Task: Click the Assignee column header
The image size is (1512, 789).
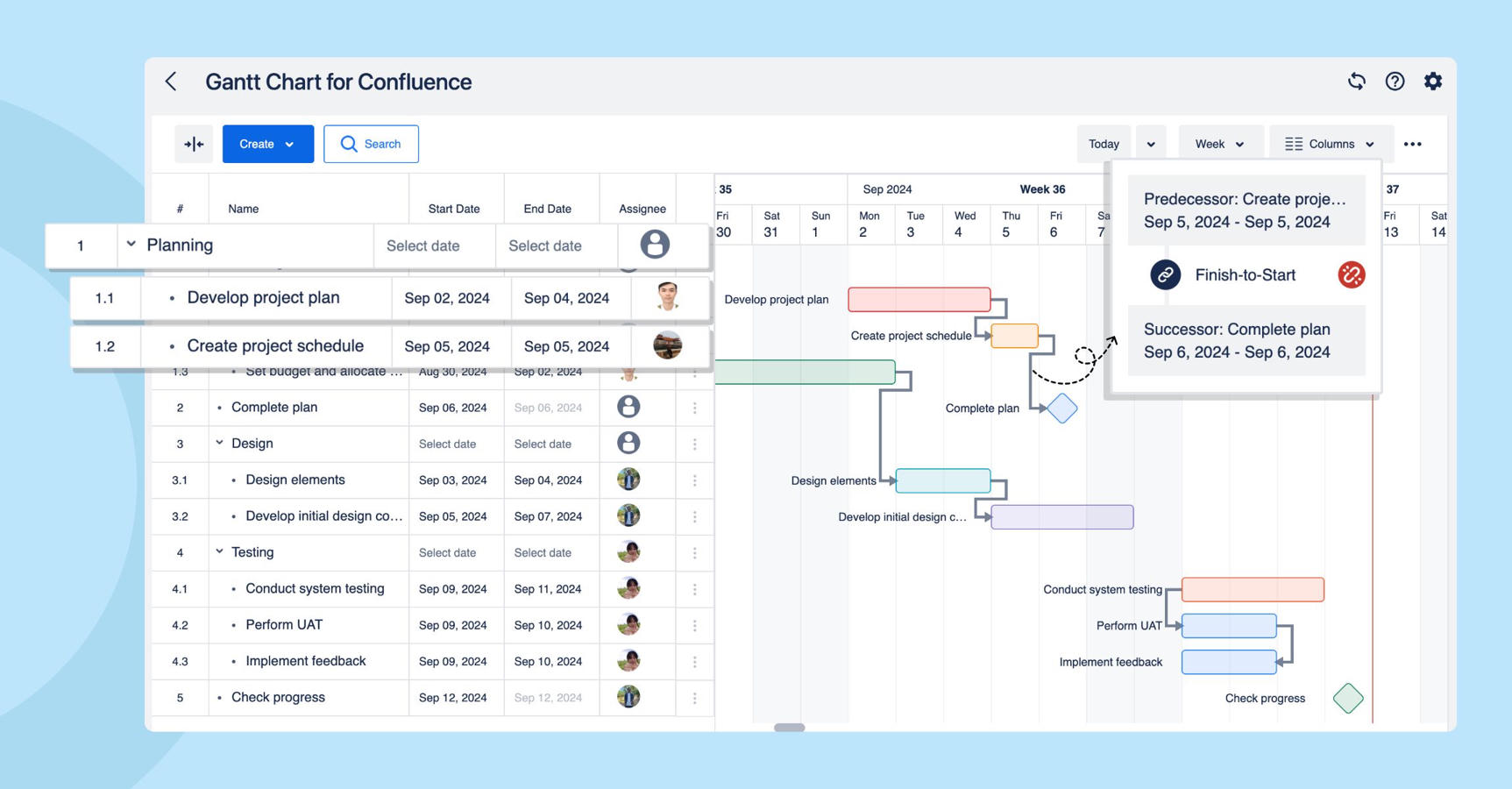Action: click(x=642, y=209)
